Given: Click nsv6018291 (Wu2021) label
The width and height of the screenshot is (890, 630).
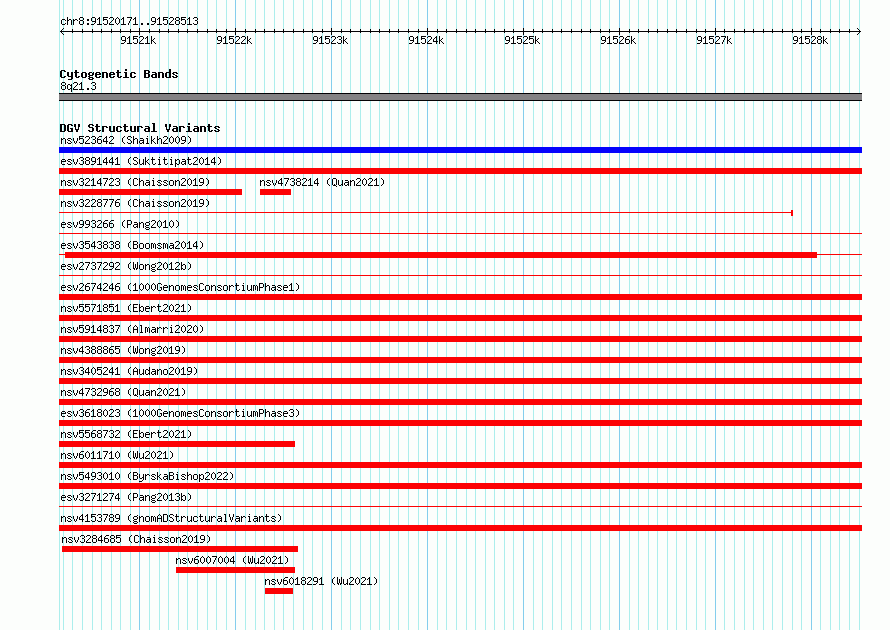Looking at the screenshot, I should point(321,581).
